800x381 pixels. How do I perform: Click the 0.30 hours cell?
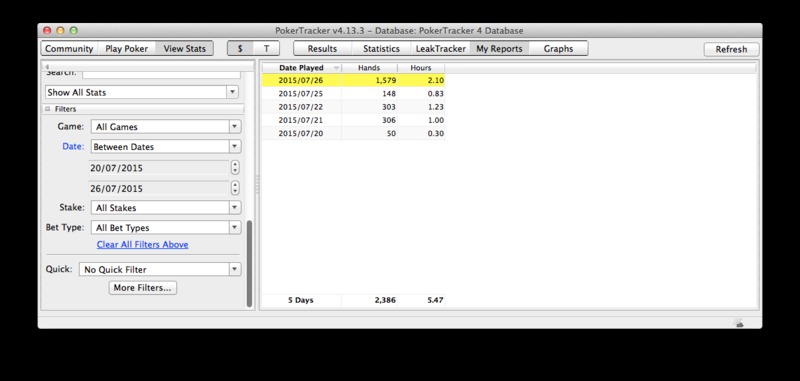(421, 133)
